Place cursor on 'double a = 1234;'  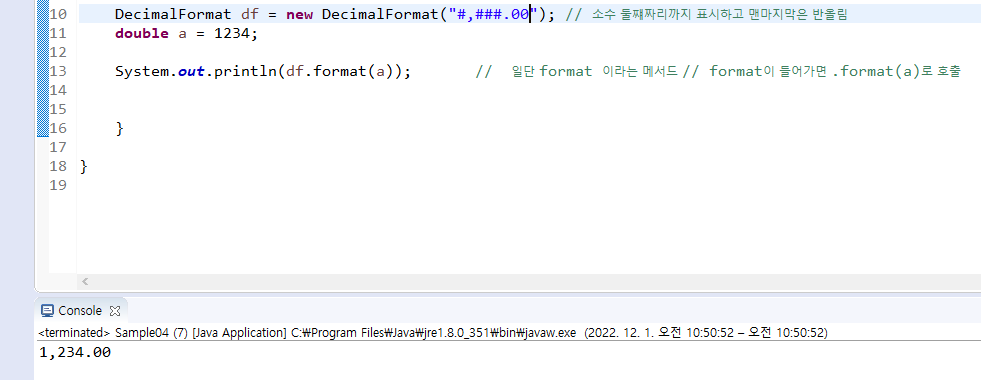(x=186, y=33)
